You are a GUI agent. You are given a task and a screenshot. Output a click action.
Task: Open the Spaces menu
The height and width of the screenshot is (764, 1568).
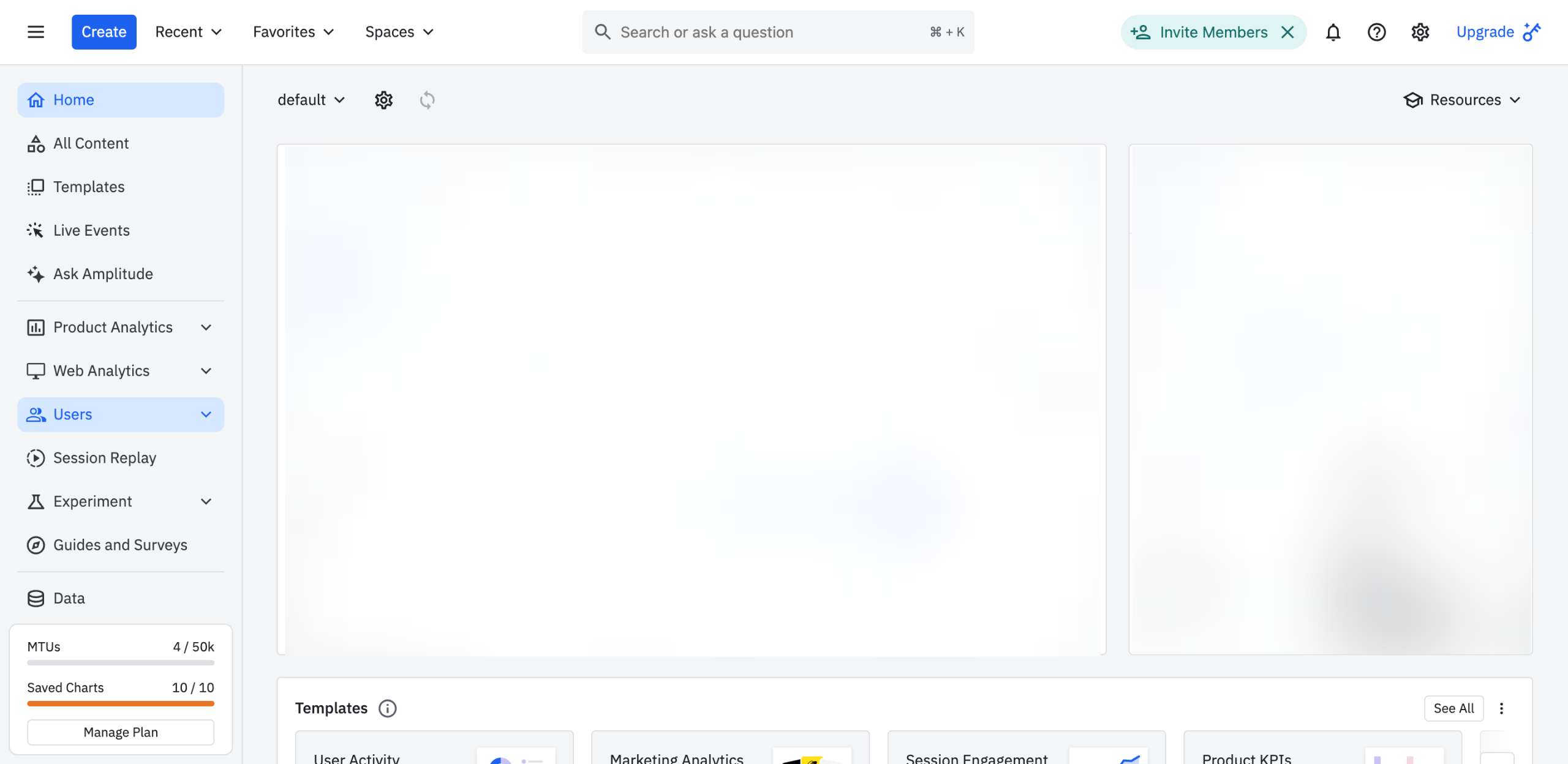(x=399, y=32)
